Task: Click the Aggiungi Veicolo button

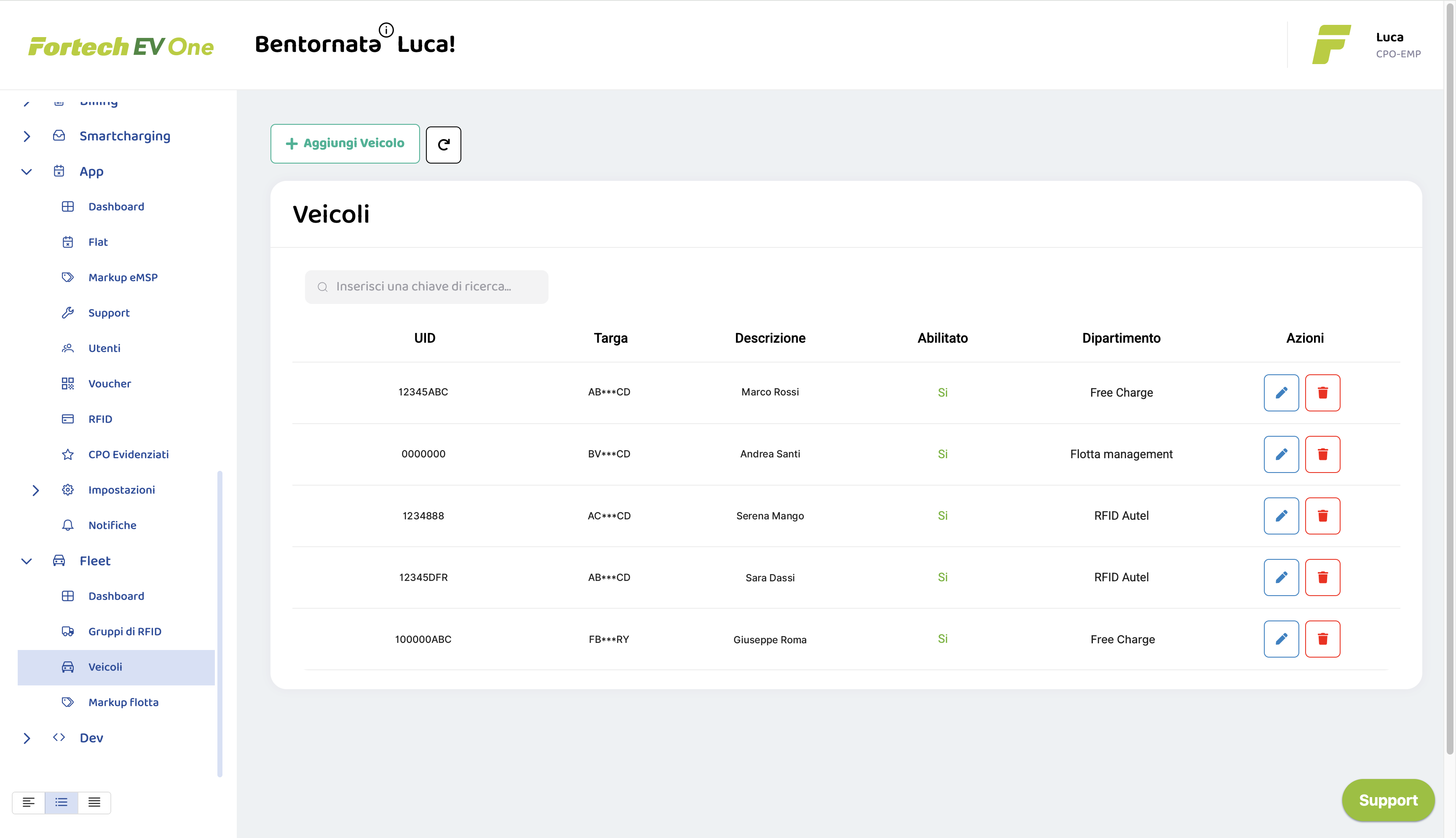Action: pyautogui.click(x=345, y=143)
